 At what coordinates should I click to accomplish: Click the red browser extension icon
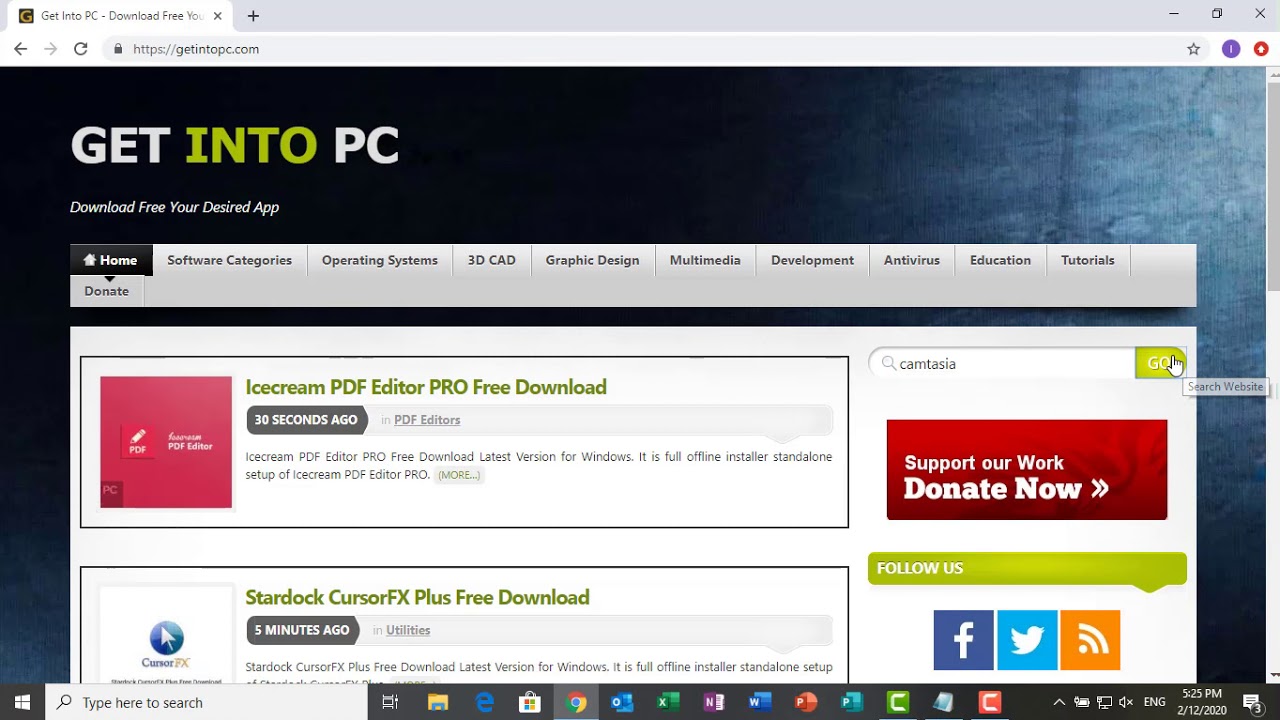tap(1261, 49)
